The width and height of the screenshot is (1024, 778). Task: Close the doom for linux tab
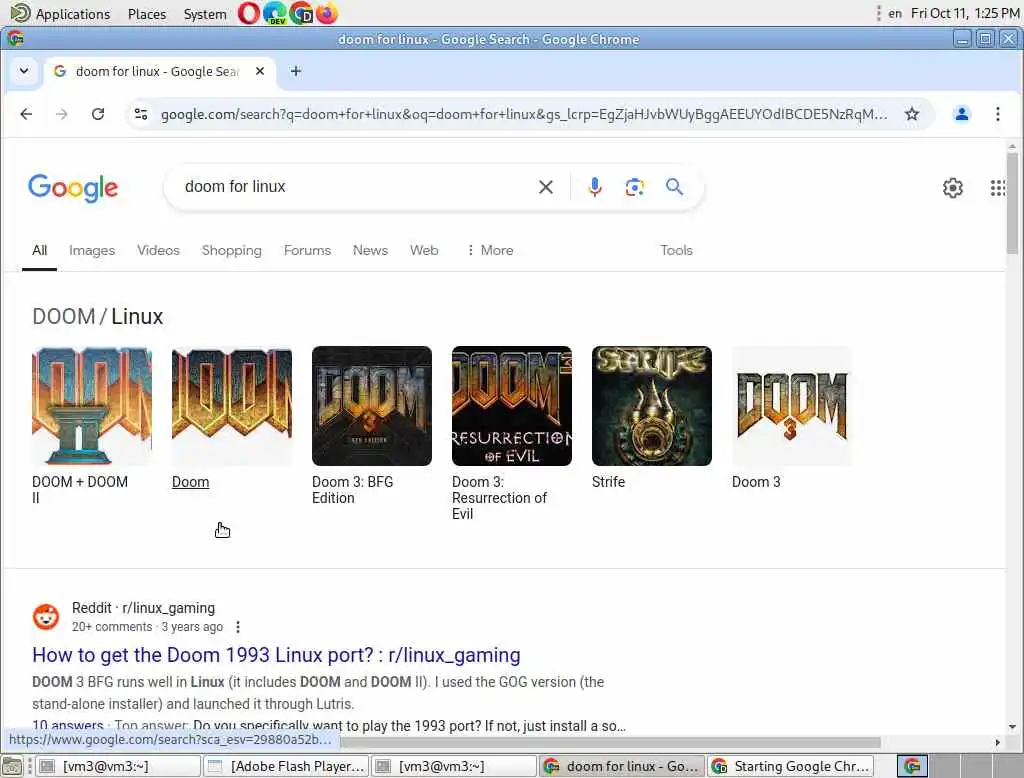[260, 71]
